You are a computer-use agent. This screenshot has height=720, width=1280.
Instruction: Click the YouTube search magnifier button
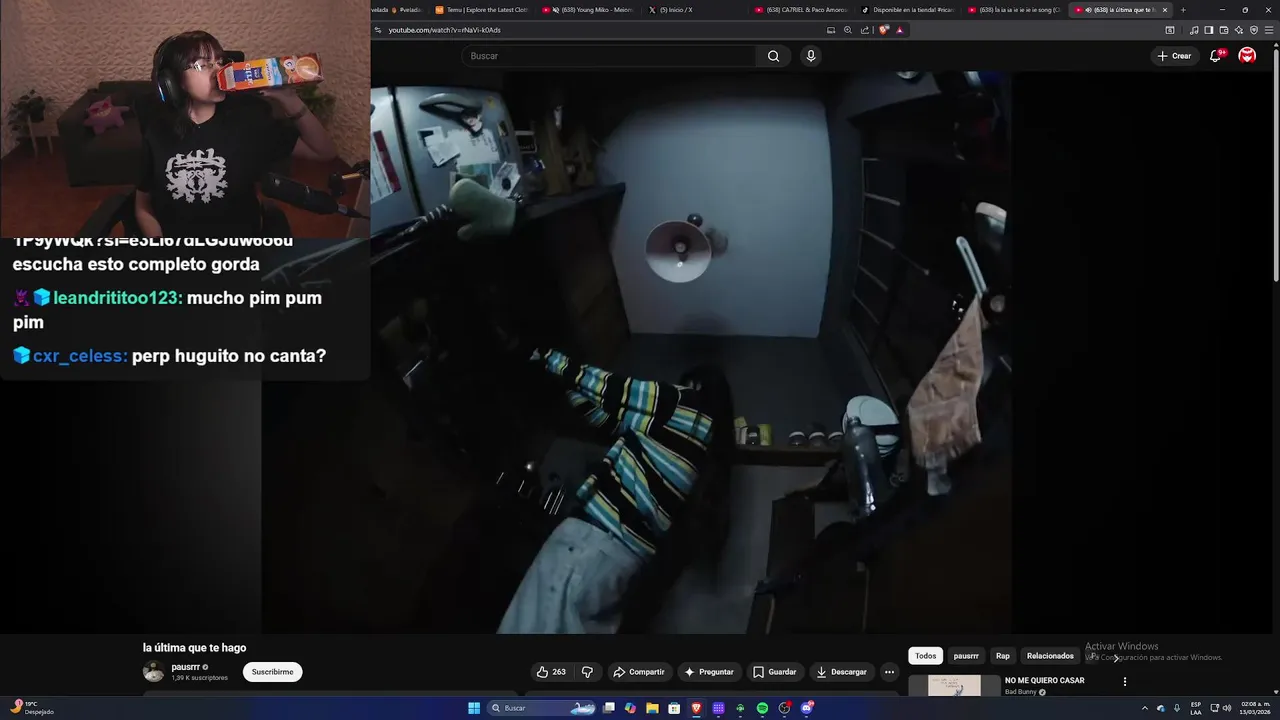click(x=773, y=56)
